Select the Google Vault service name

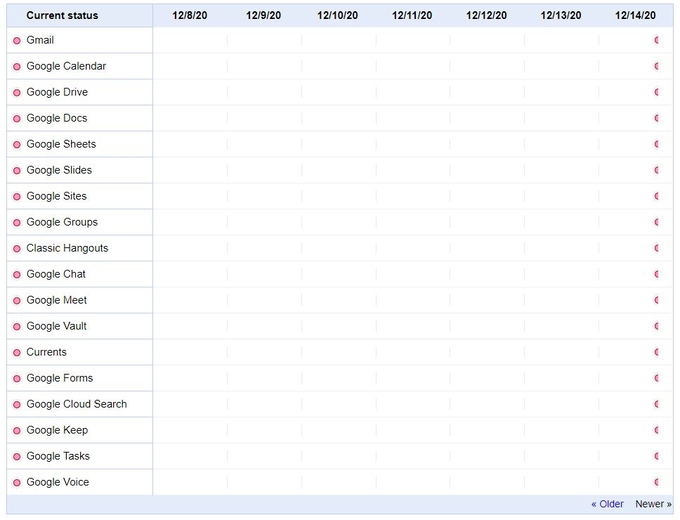tap(56, 326)
